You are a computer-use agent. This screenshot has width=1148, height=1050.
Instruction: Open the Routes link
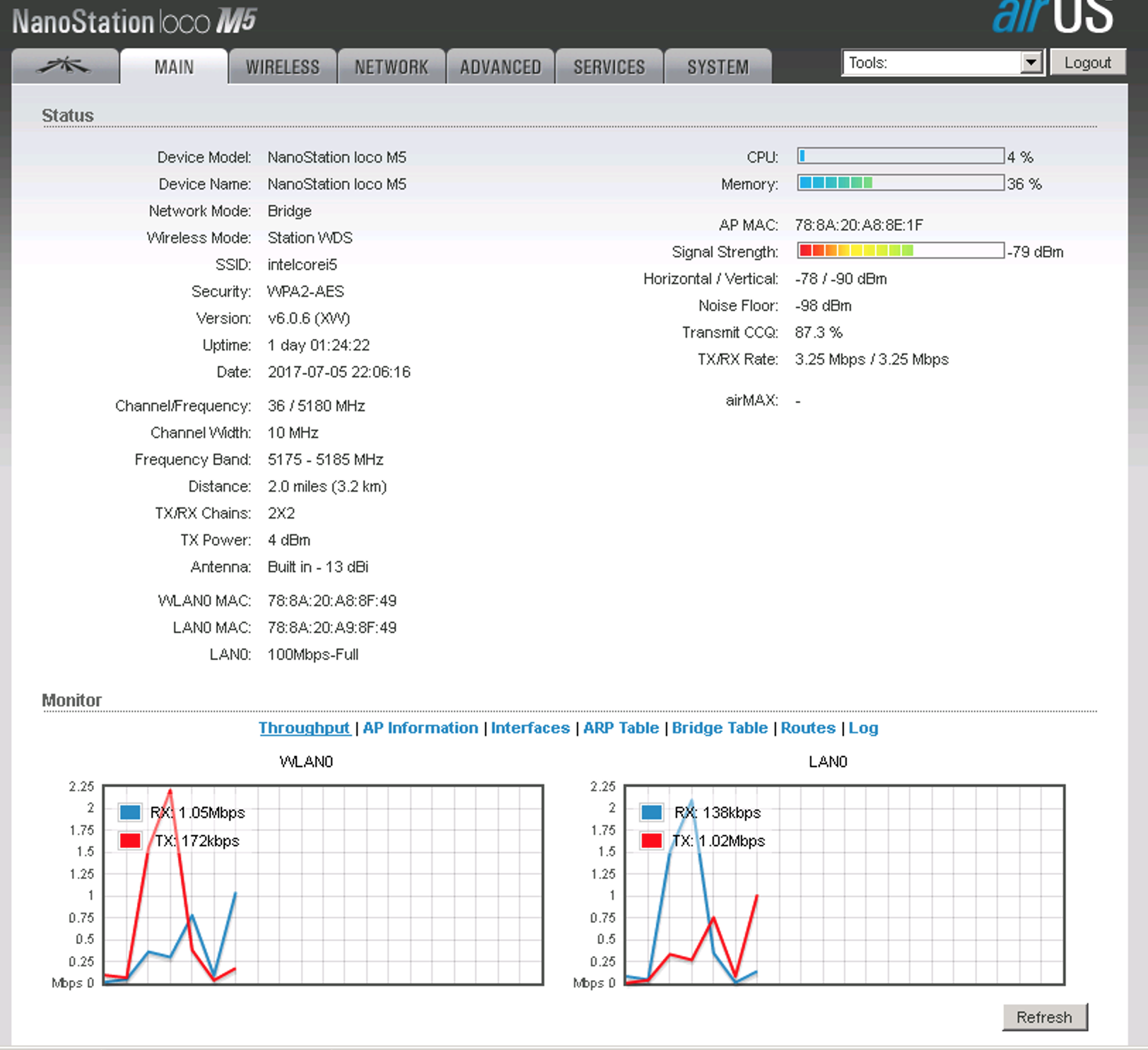point(808,728)
